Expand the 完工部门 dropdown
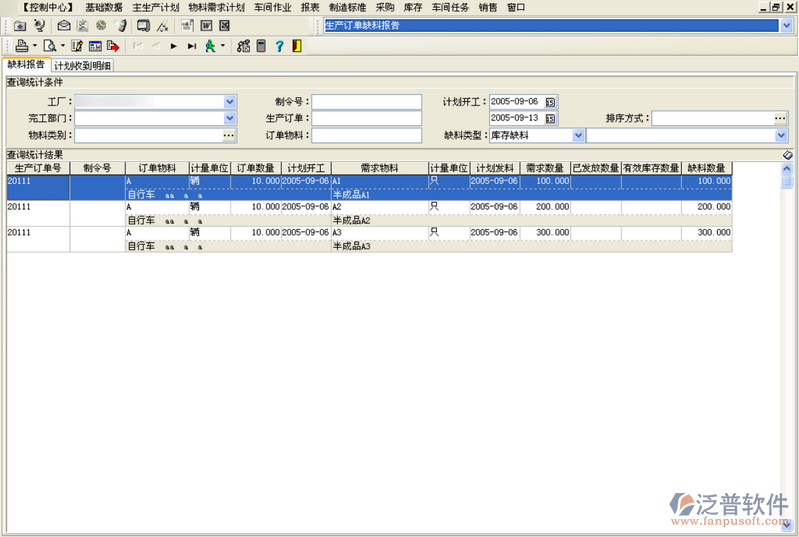Viewport: 799px width, 537px height. tap(230, 118)
